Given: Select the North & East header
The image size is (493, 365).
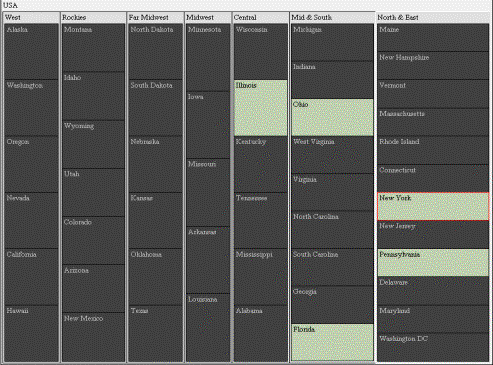Looking at the screenshot, I should pyautogui.click(x=433, y=17).
